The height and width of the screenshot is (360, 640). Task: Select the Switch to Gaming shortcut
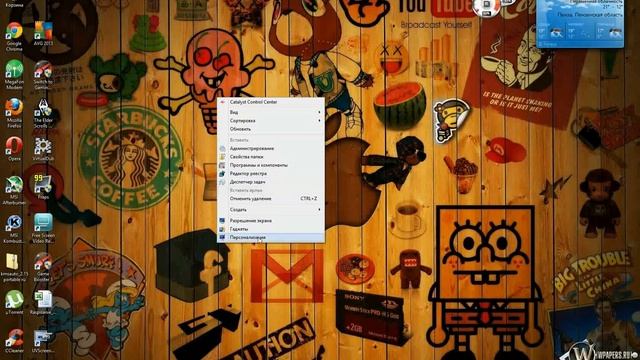click(43, 75)
